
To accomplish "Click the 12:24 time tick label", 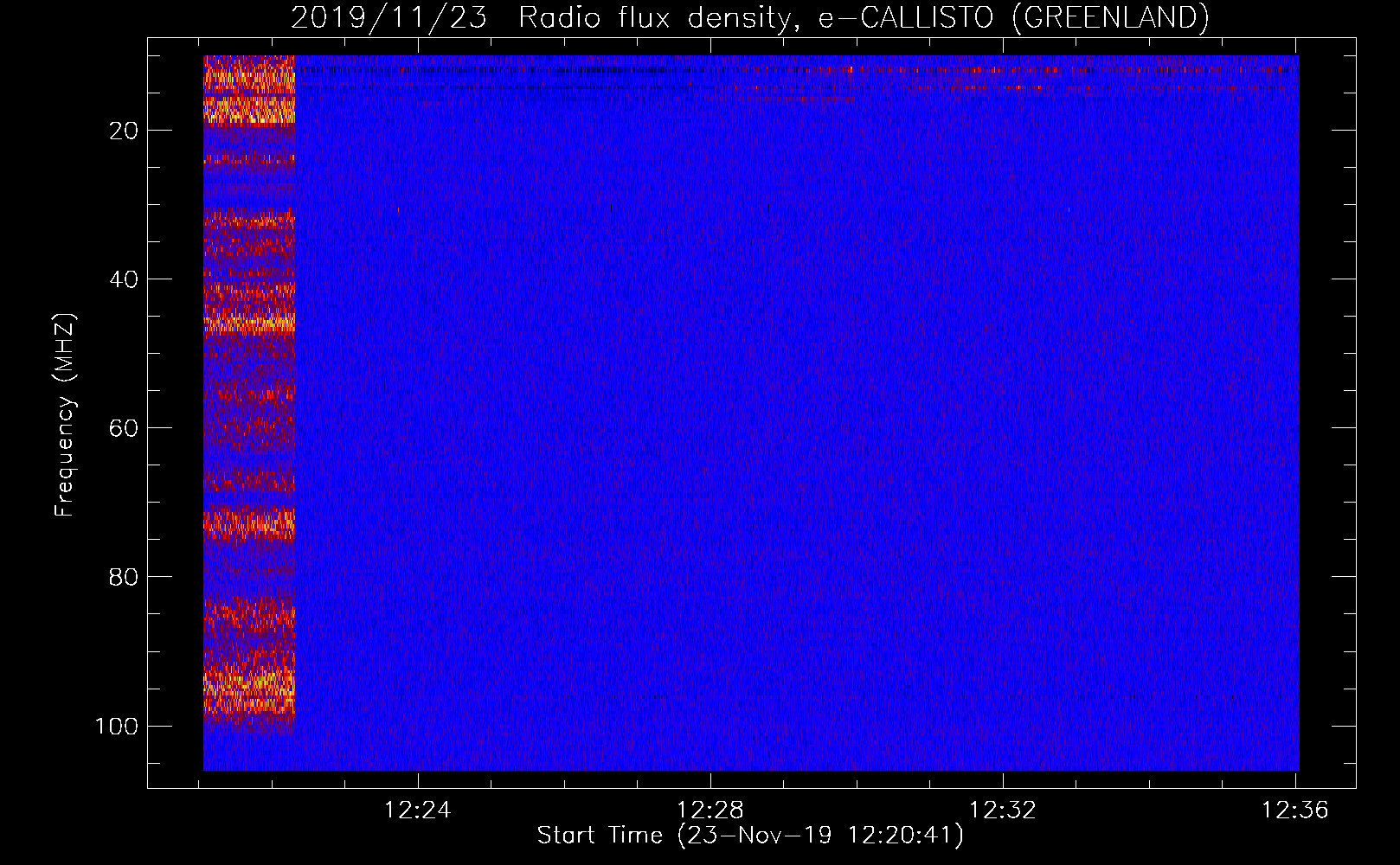I will [x=418, y=811].
